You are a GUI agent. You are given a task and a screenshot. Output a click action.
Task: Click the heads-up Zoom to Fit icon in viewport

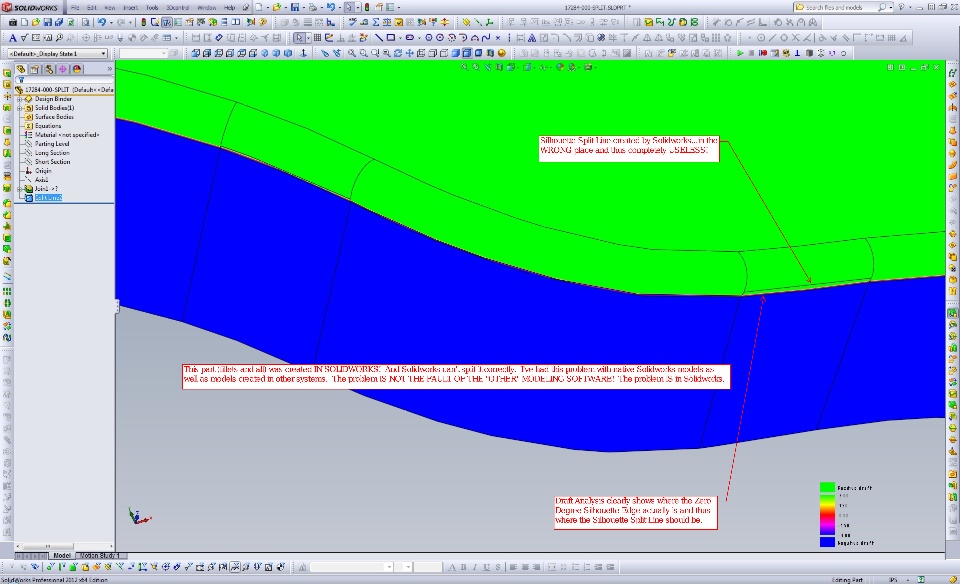tap(465, 67)
